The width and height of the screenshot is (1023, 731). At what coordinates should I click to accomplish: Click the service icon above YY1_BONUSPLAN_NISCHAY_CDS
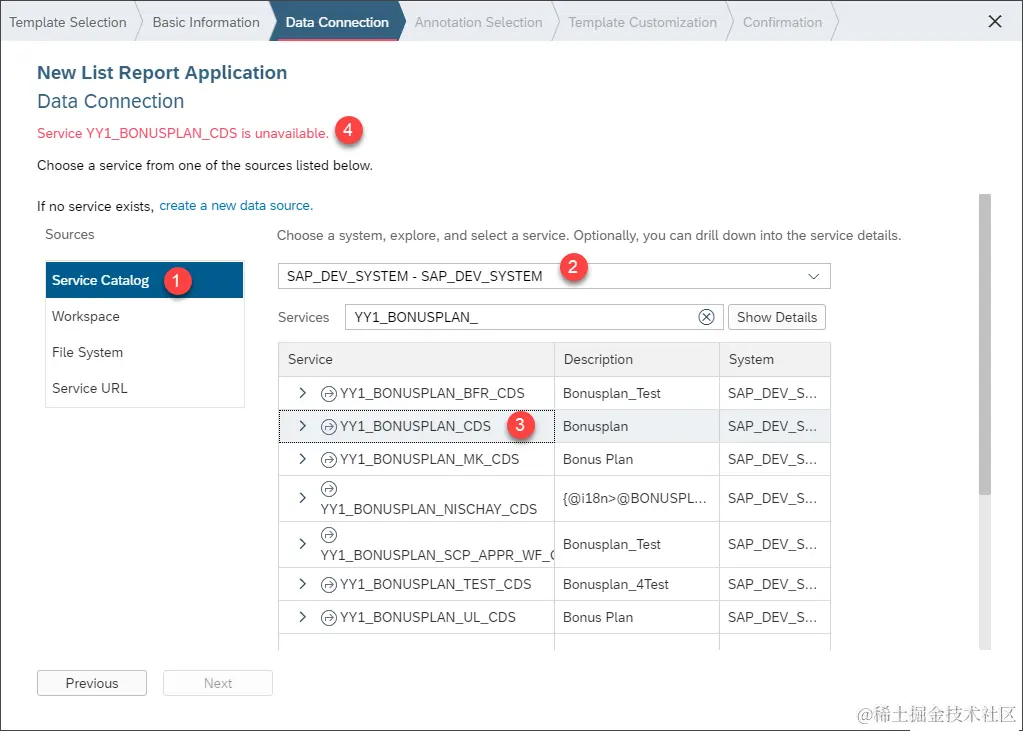click(329, 489)
